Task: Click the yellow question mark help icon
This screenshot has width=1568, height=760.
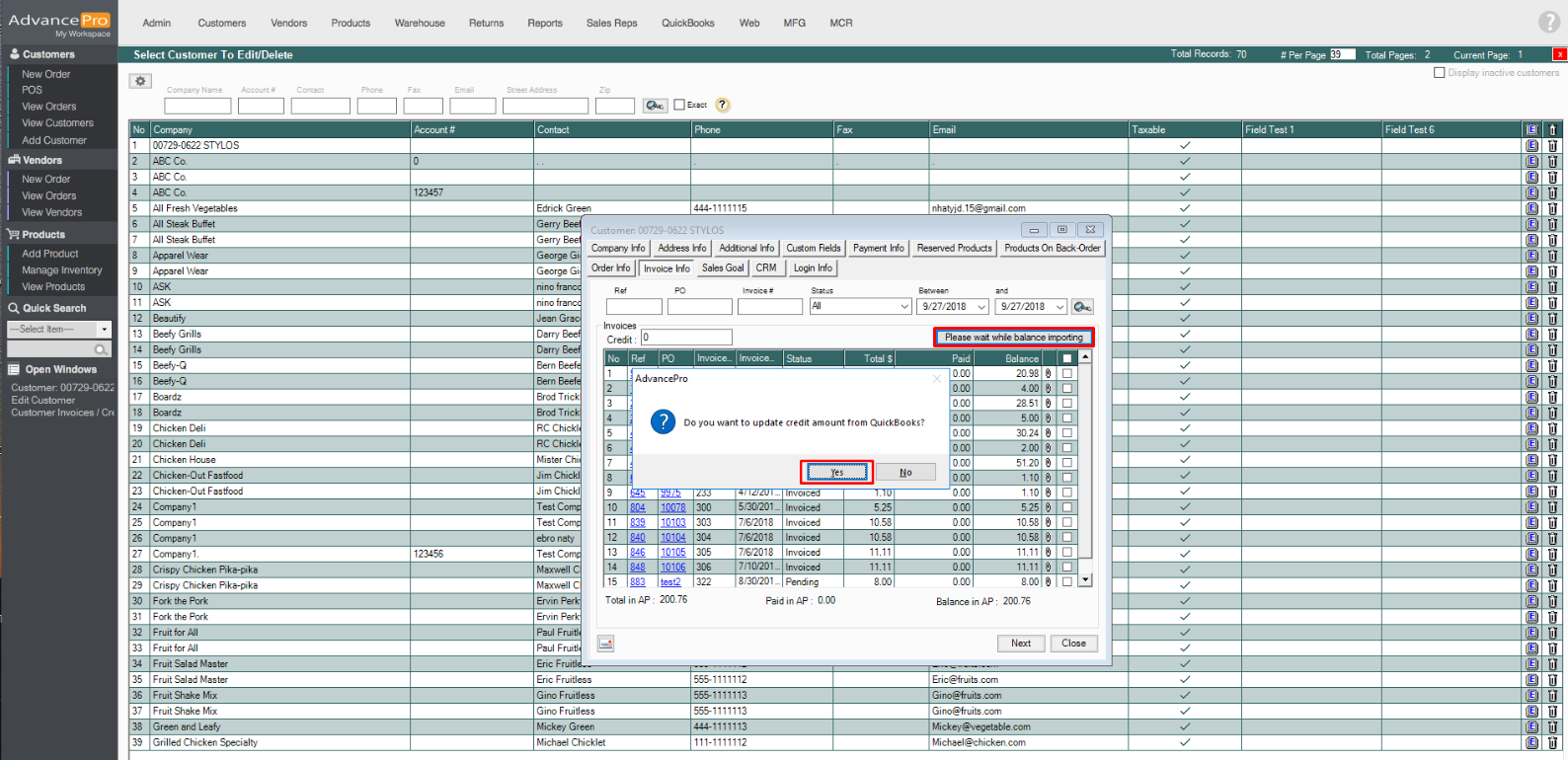Action: pos(722,105)
